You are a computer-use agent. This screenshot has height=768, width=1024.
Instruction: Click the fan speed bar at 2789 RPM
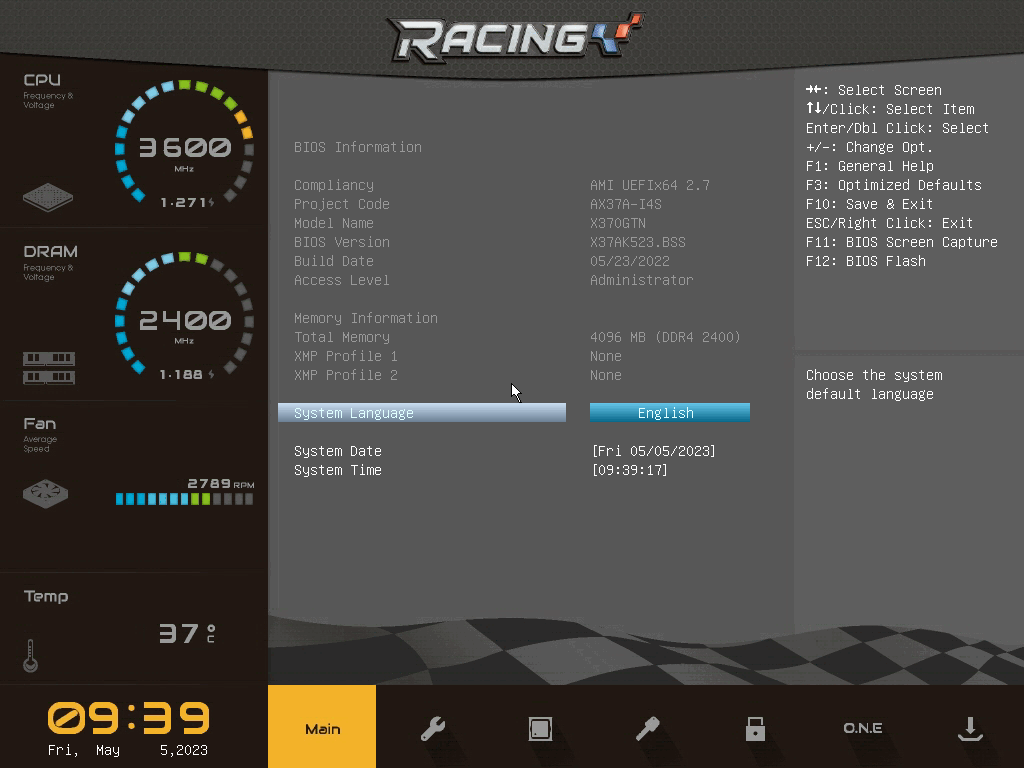(x=184, y=499)
